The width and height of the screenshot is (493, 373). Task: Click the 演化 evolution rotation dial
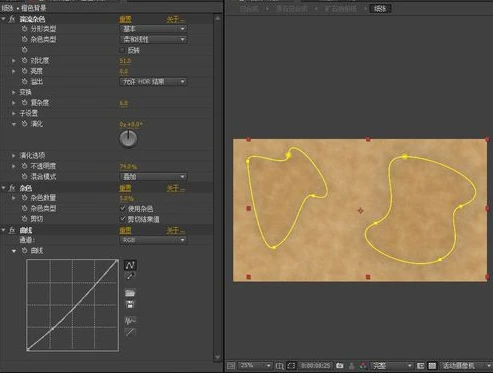pos(128,138)
